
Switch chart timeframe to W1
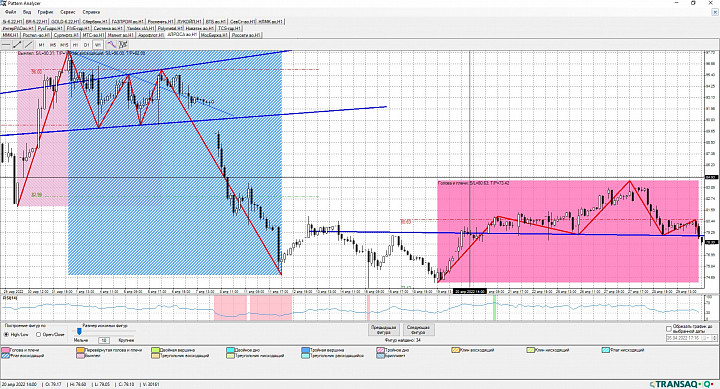pyautogui.click(x=97, y=45)
